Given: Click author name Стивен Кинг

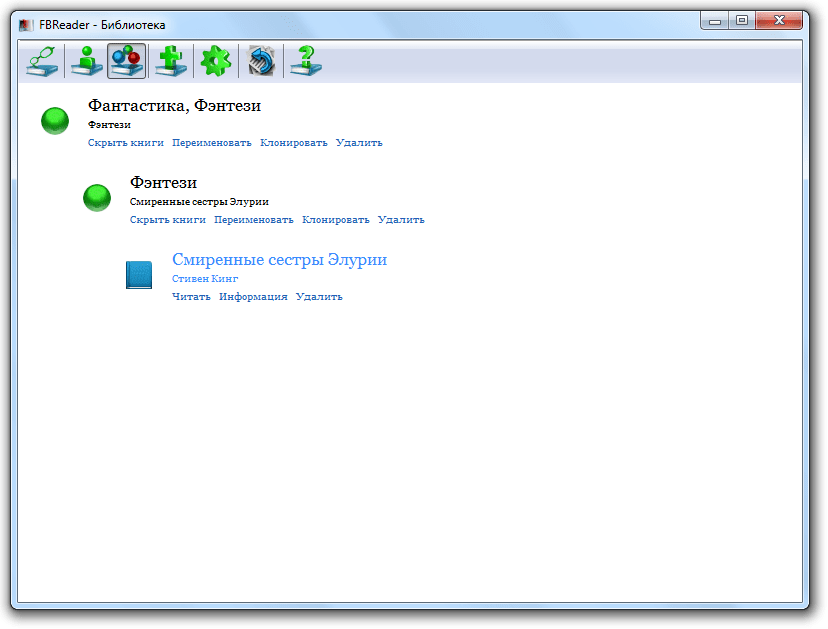Looking at the screenshot, I should (x=205, y=279).
